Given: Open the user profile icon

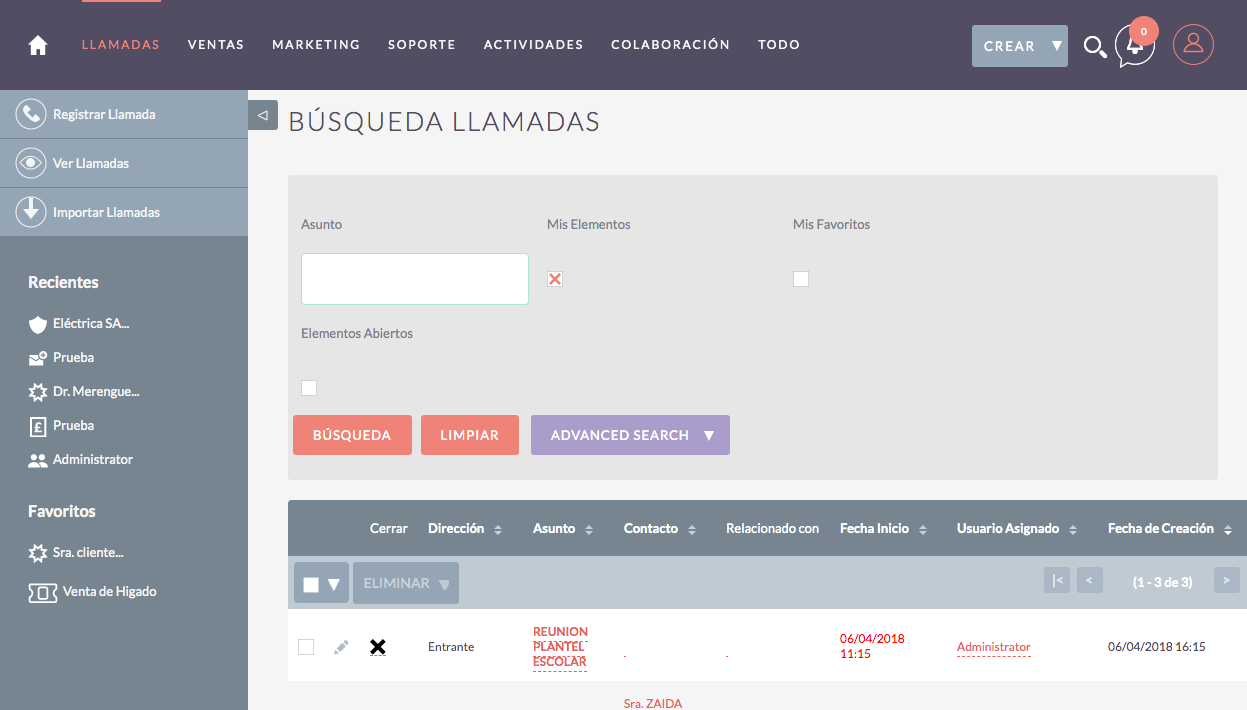Looking at the screenshot, I should (x=1192, y=45).
